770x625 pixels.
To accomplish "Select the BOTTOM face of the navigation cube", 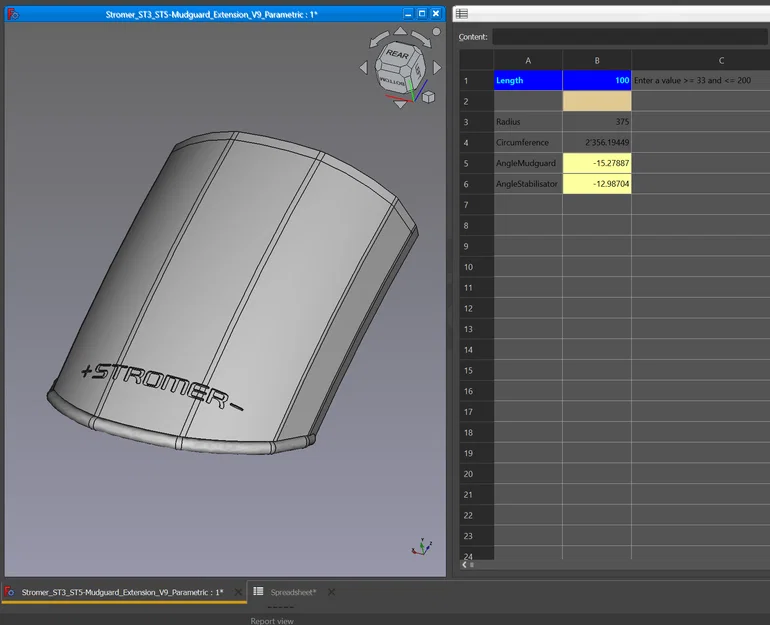I will point(392,82).
